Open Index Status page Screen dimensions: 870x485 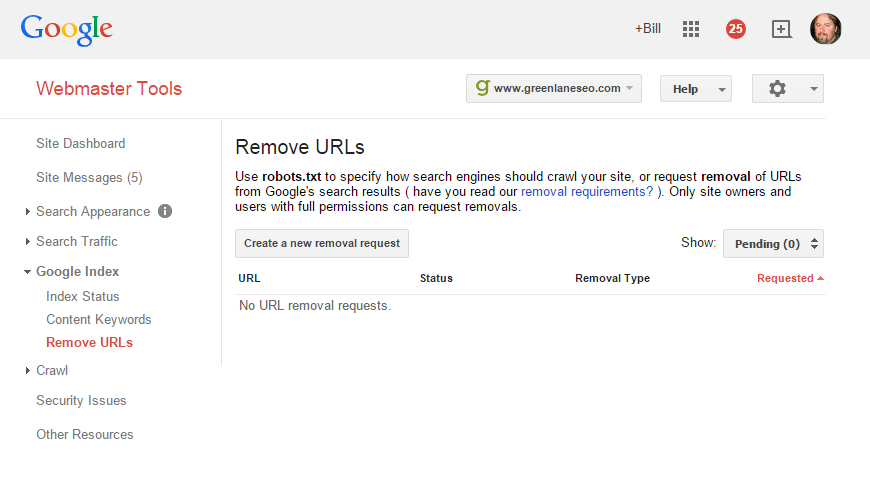point(83,296)
